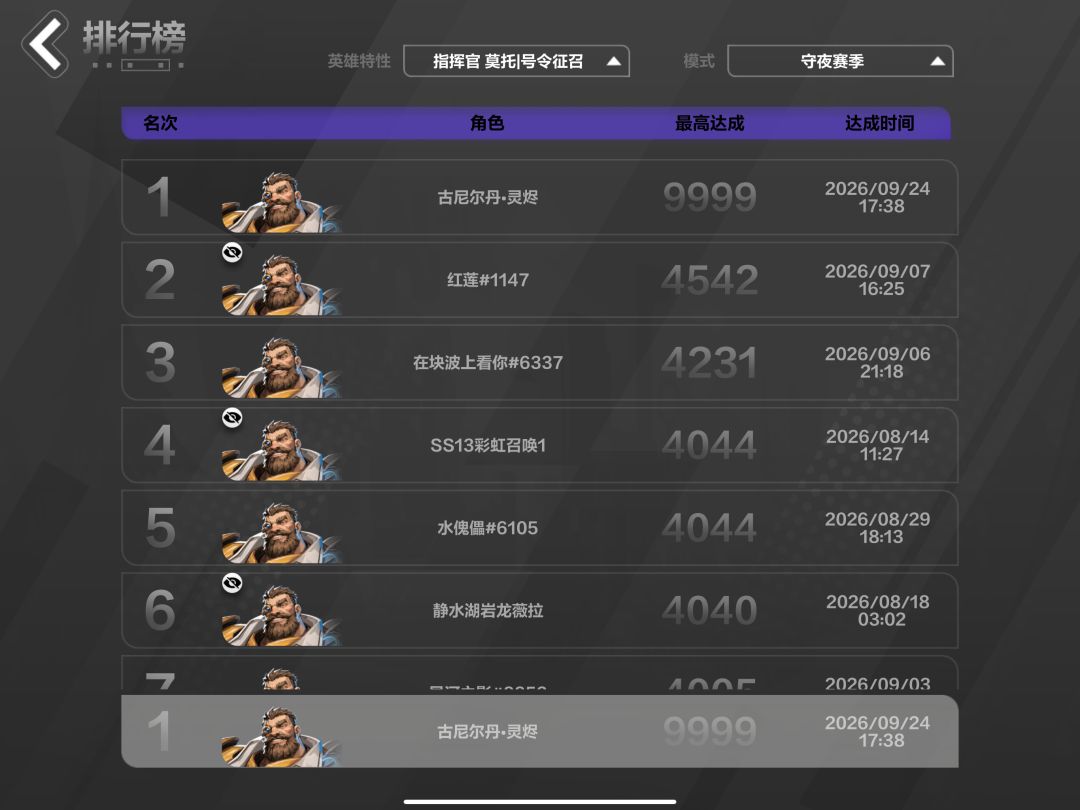Click date 2026/09/06 21:18

click(878, 362)
